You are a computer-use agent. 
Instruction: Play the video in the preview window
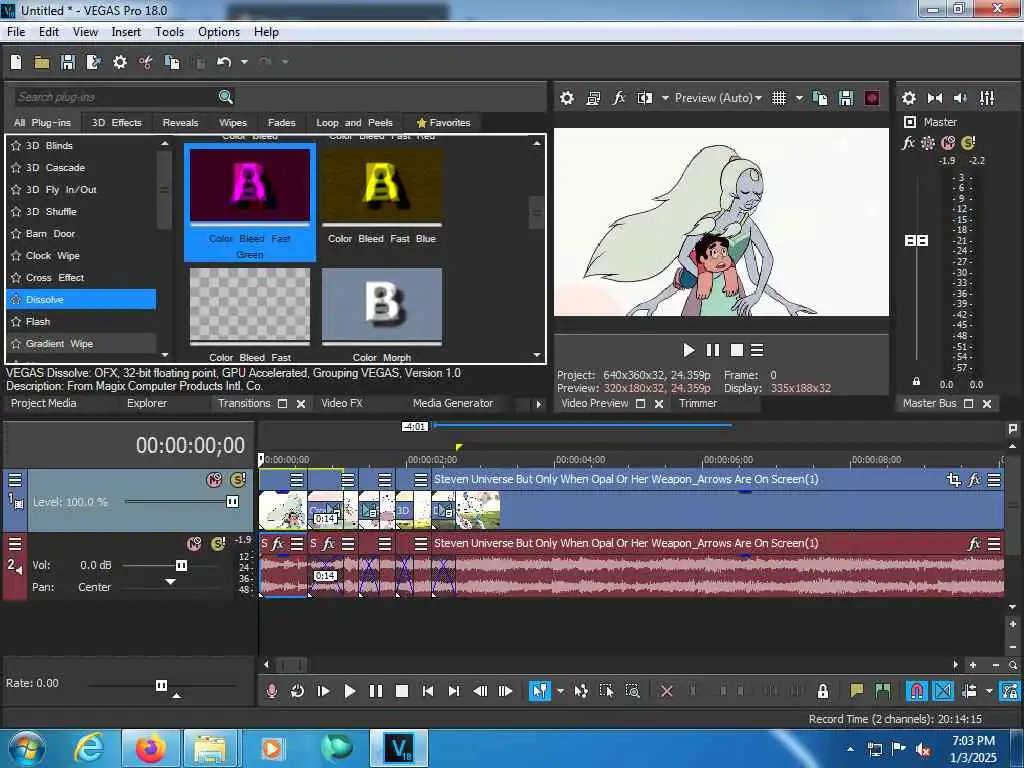[x=688, y=351]
